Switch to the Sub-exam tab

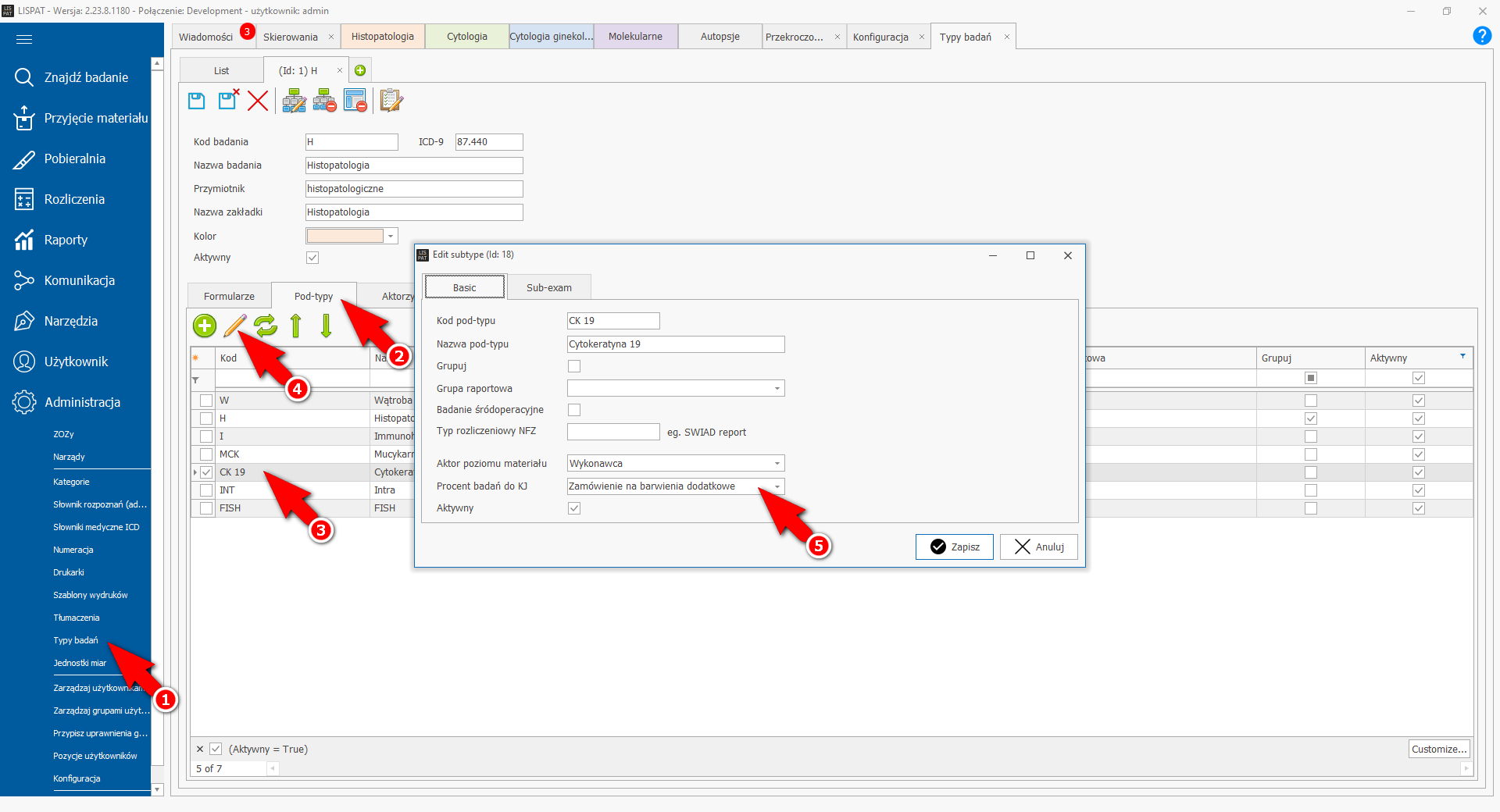click(548, 288)
